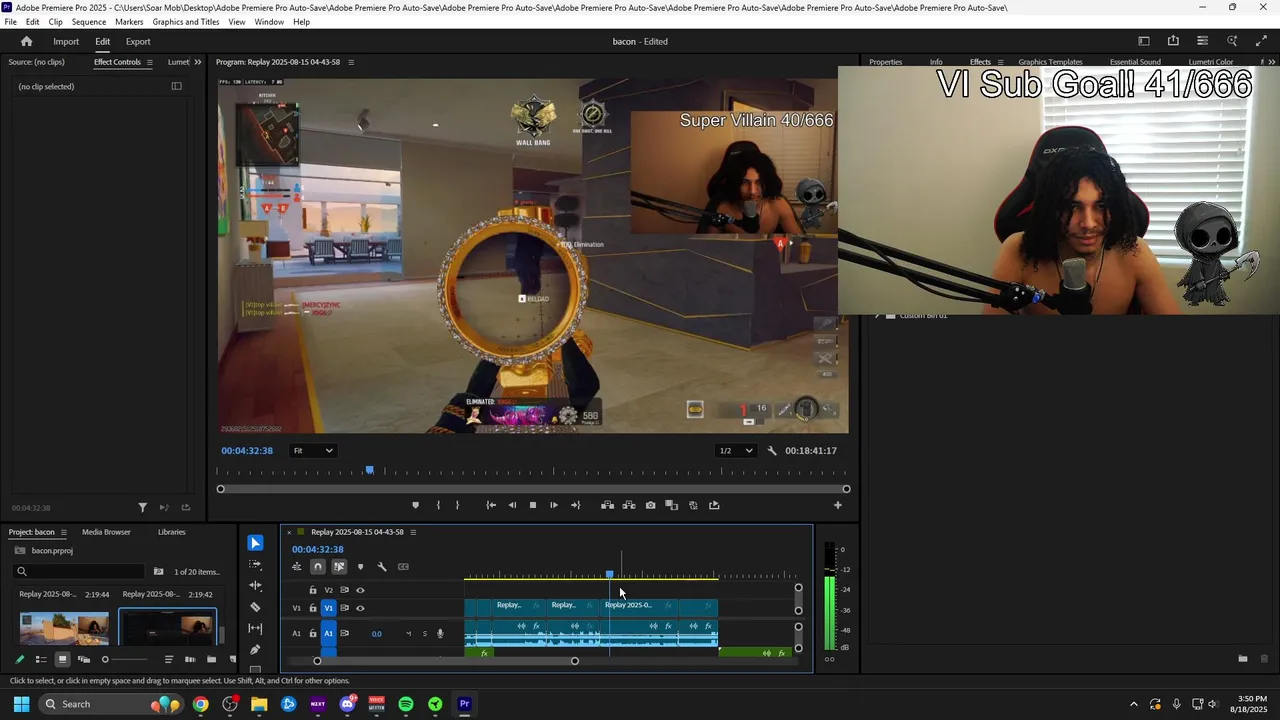1280x720 pixels.
Task: Switch project panel to list view
Action: [41, 659]
